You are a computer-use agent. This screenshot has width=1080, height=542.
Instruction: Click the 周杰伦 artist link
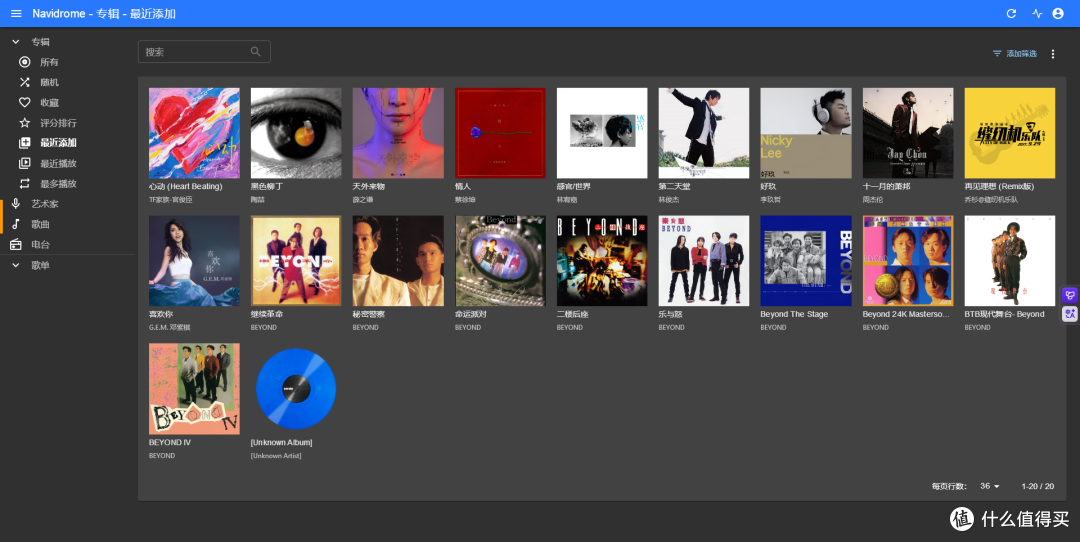873,200
